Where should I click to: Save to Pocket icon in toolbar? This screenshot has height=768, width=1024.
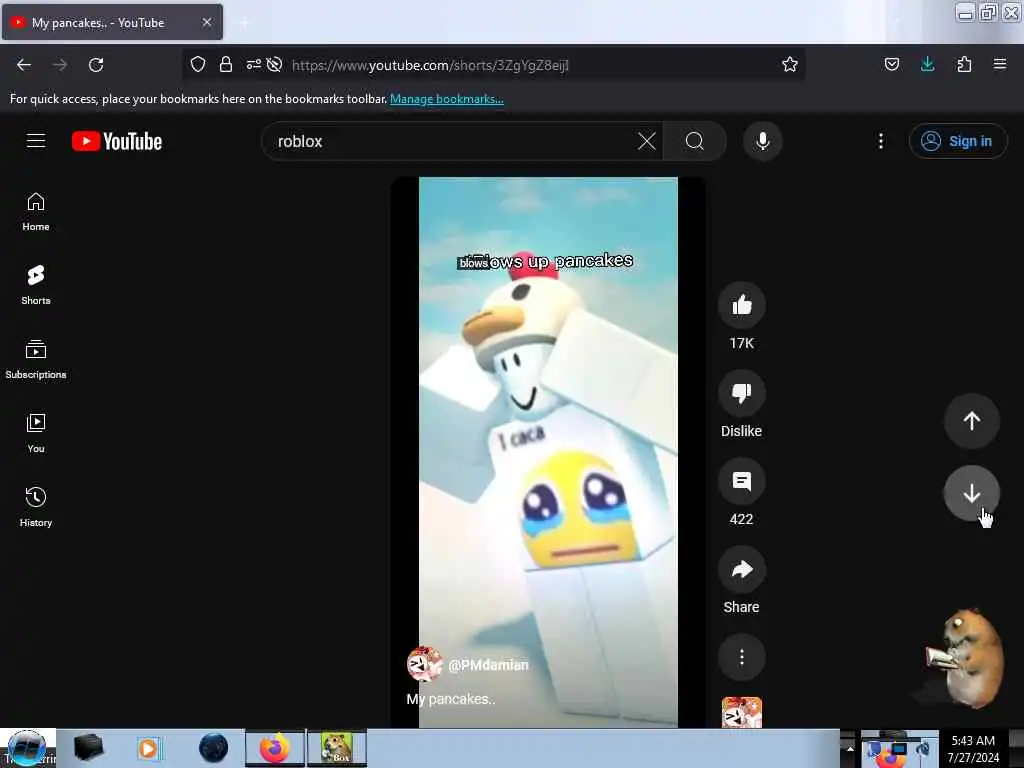click(x=891, y=64)
